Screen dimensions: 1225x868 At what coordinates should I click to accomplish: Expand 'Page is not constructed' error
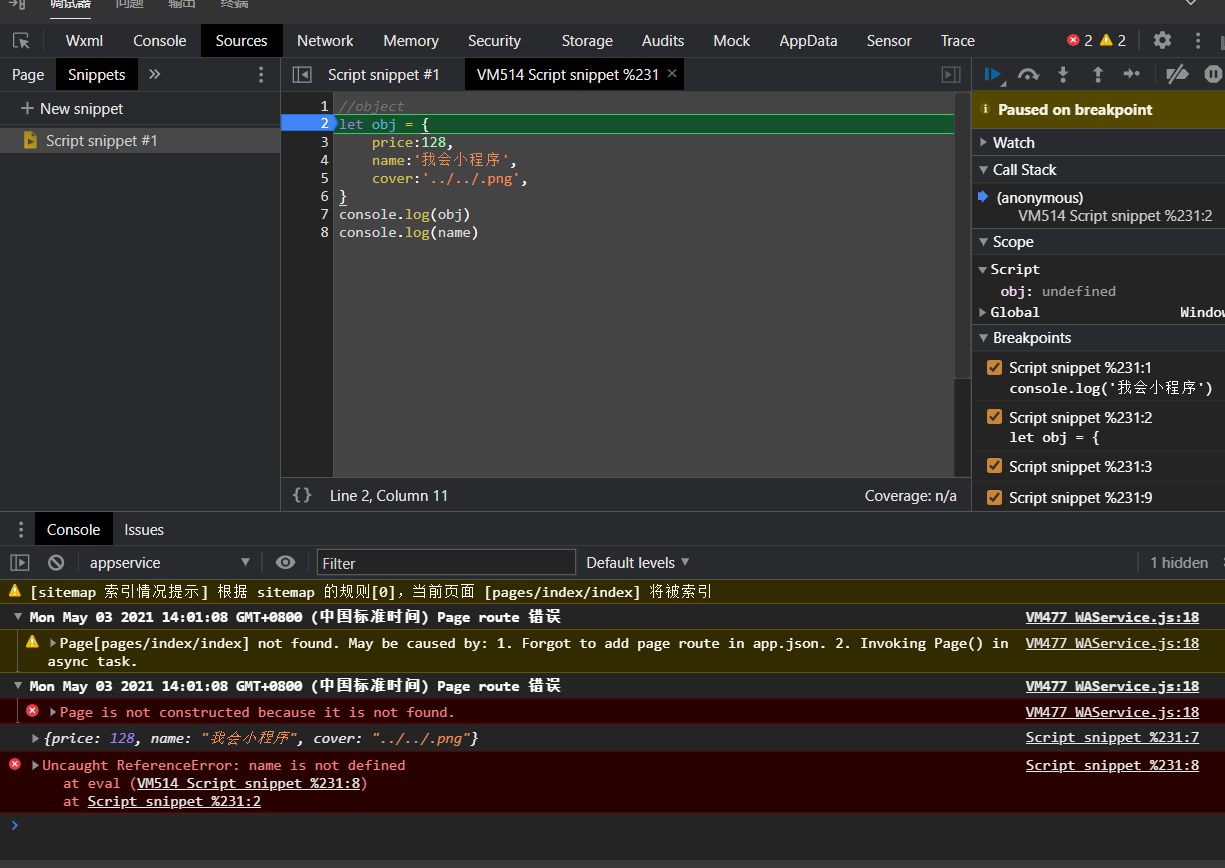(x=53, y=712)
